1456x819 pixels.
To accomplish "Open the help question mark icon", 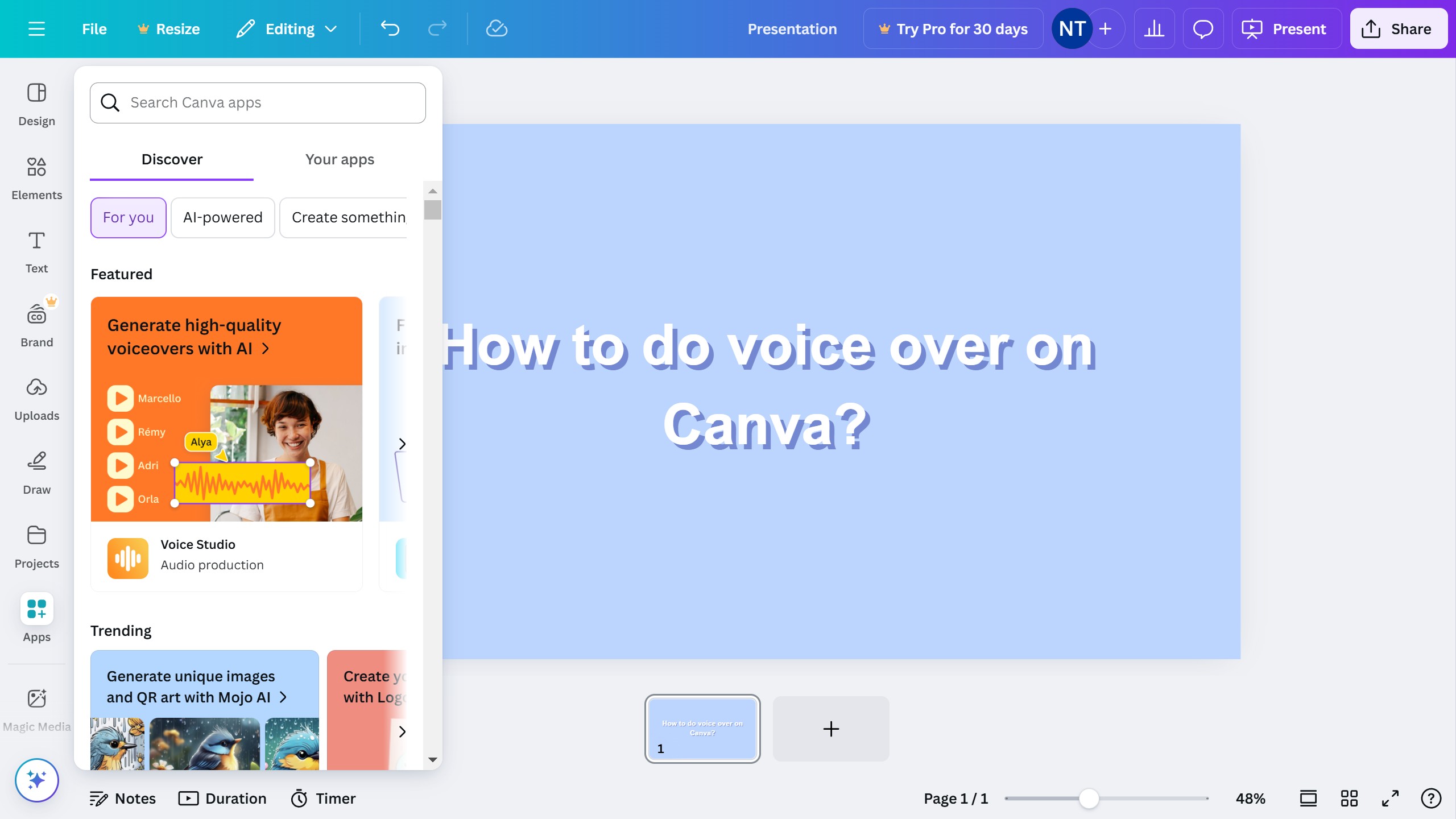I will [x=1430, y=798].
